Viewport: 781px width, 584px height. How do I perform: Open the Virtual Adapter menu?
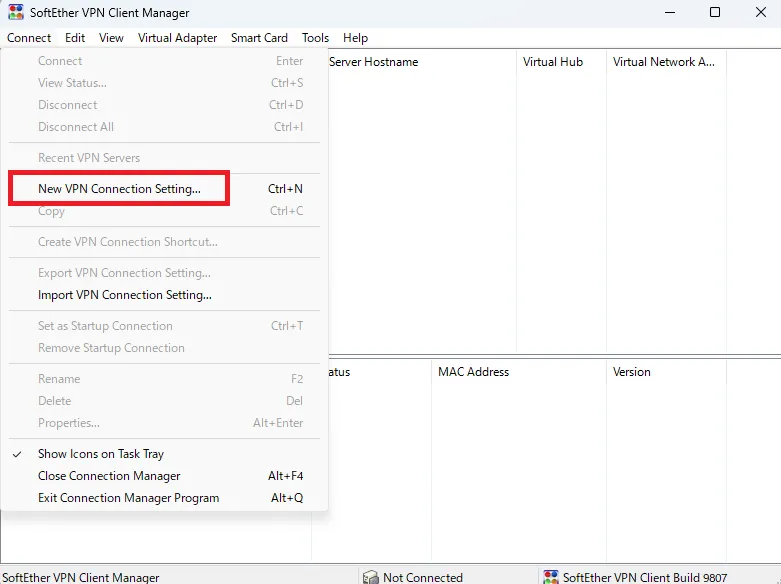[177, 38]
